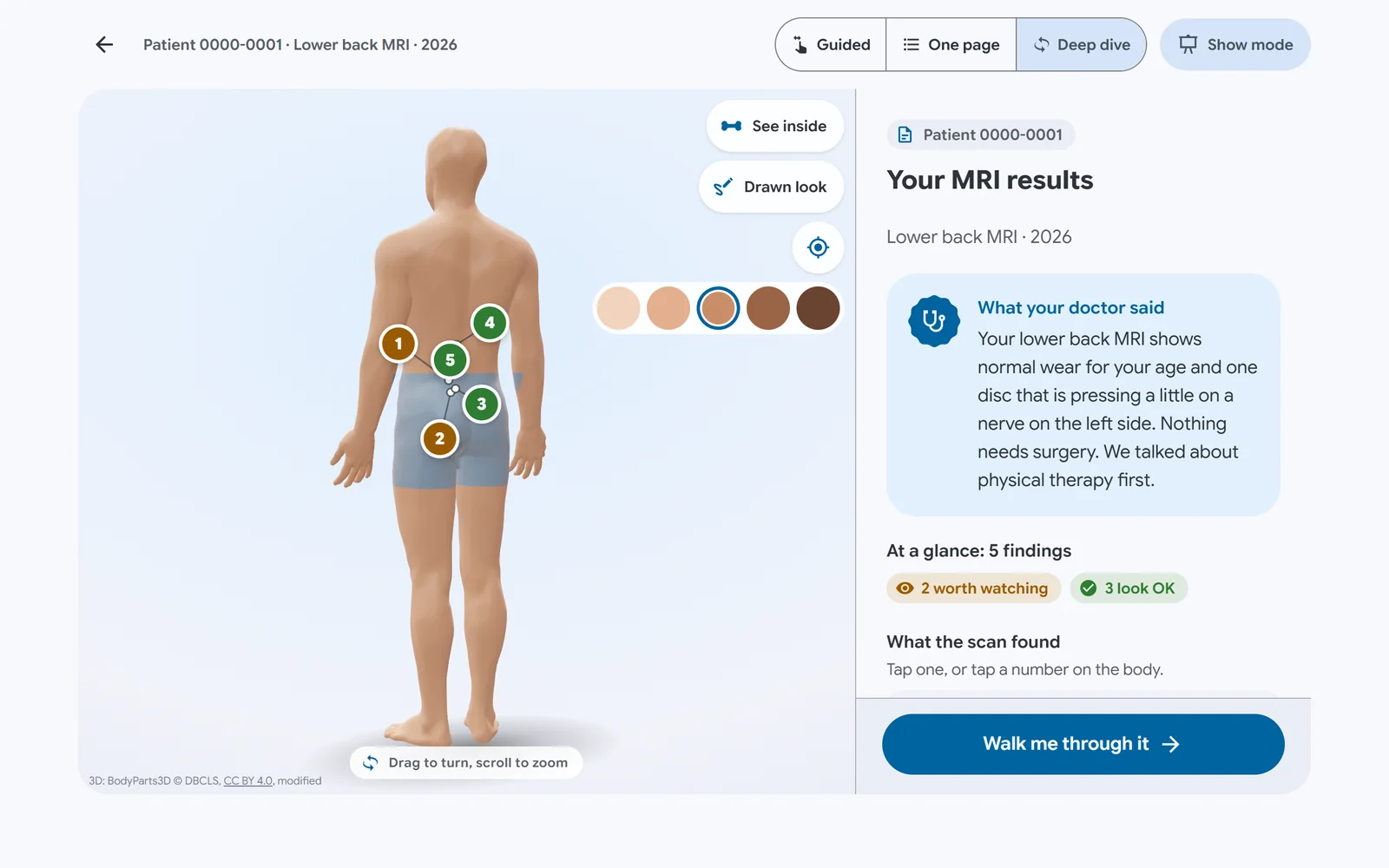Tap finding marker 3 on the body
The width and height of the screenshot is (1389, 868).
(x=482, y=404)
